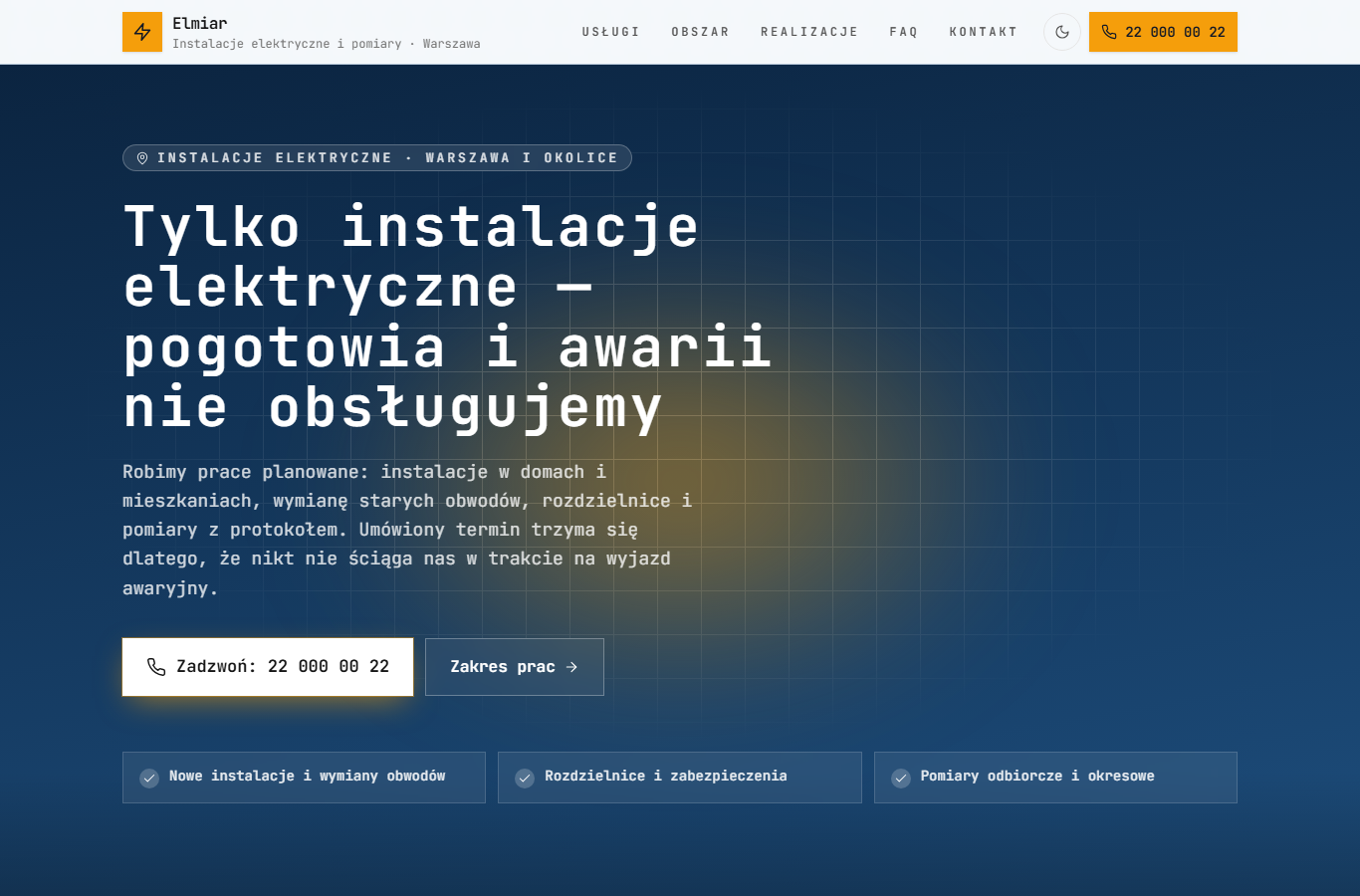
Task: Toggle dark mode with the moon icon
Action: (1062, 32)
